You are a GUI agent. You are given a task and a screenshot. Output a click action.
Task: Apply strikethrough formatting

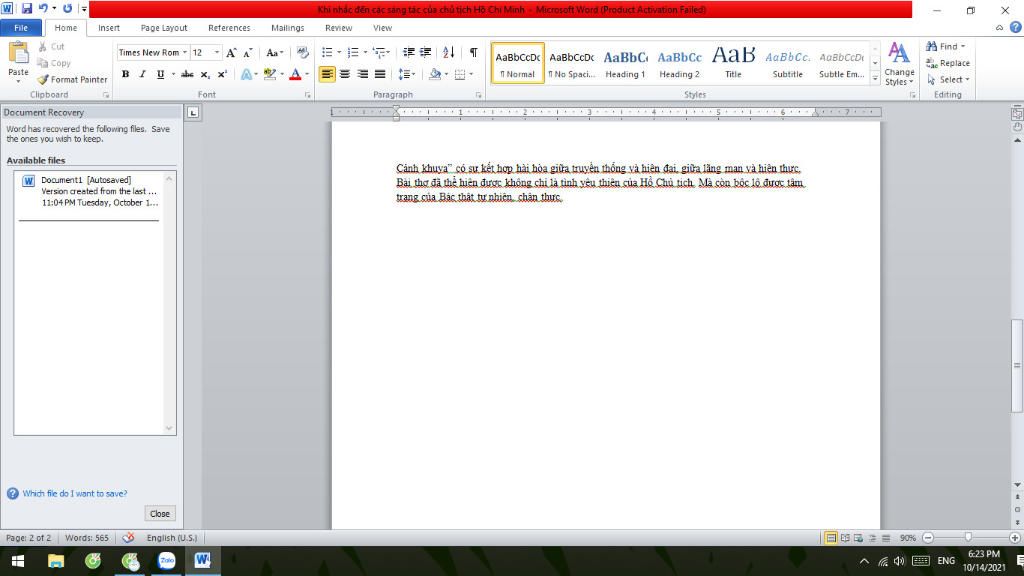tap(187, 74)
